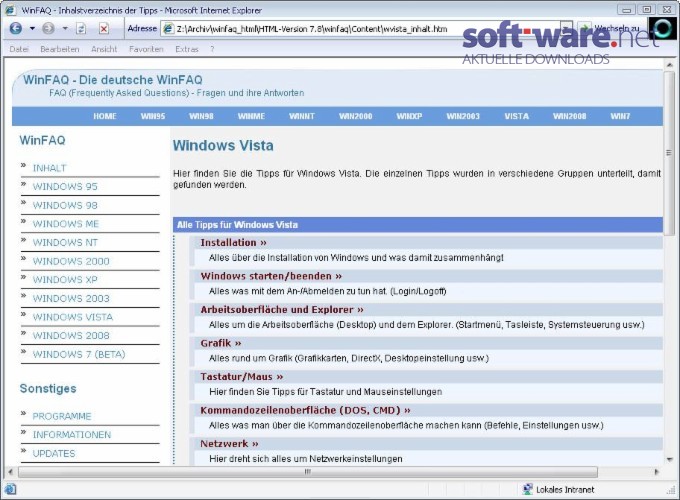Open the Installation » tips group
The width and height of the screenshot is (680, 500).
pos(233,242)
